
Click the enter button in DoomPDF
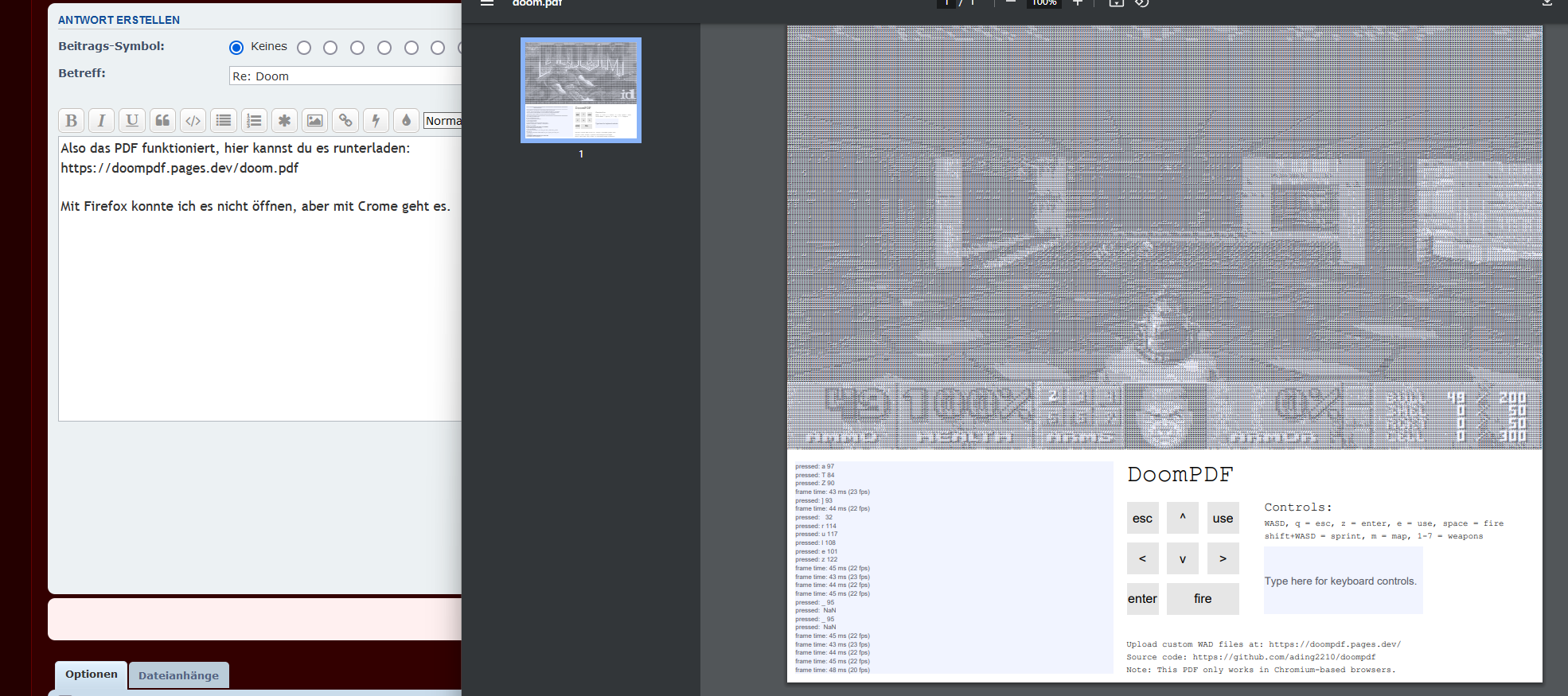pos(1142,599)
